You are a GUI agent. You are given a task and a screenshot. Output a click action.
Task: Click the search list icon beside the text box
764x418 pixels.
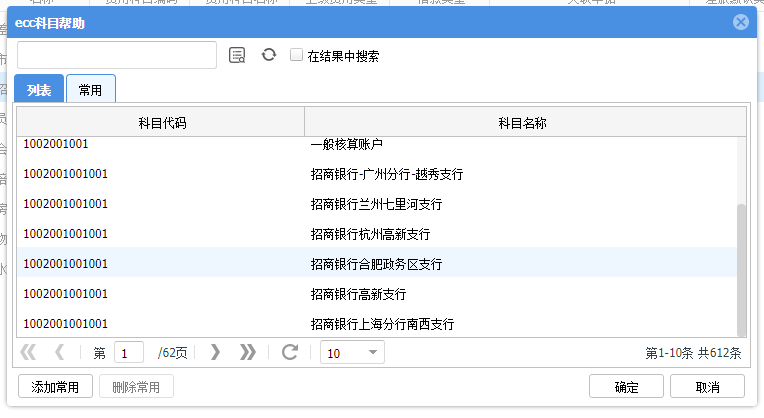click(x=237, y=55)
